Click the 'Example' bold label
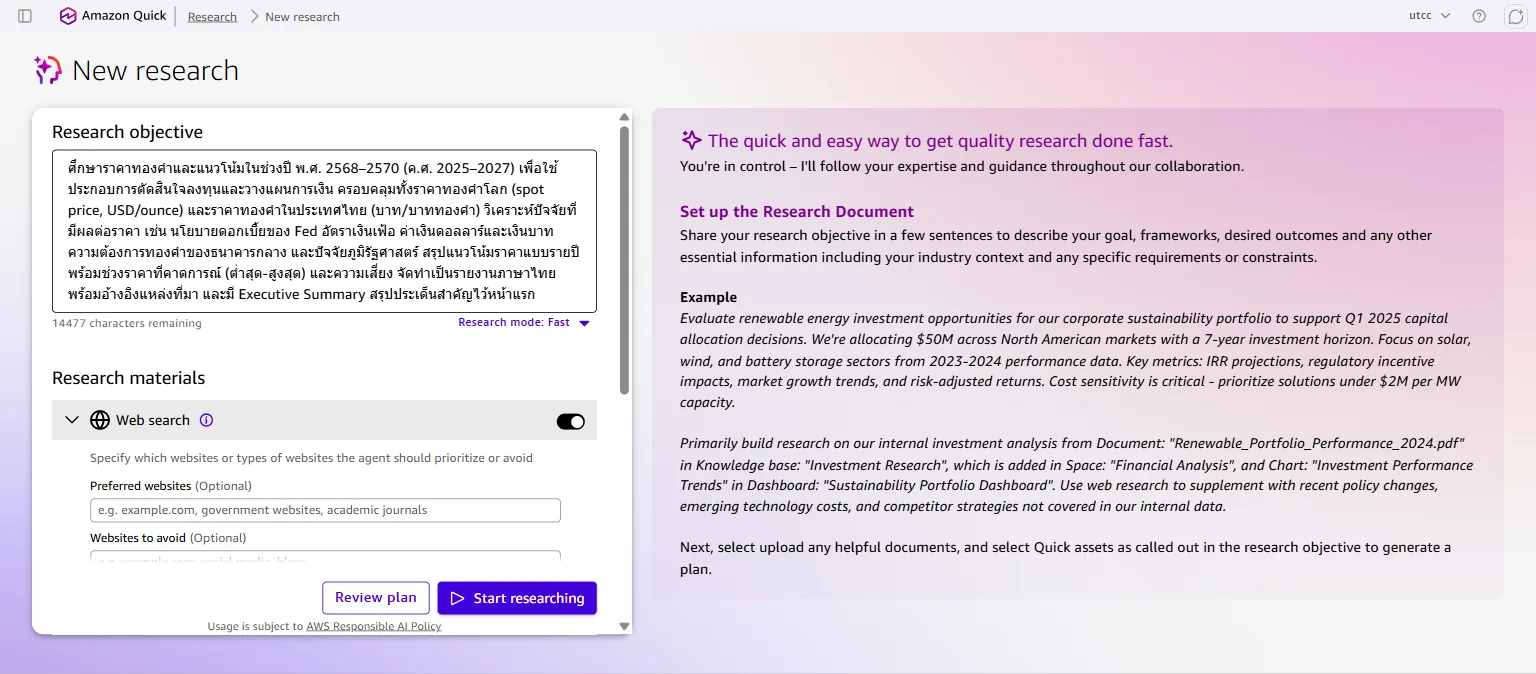This screenshot has height=674, width=1536. 708,297
